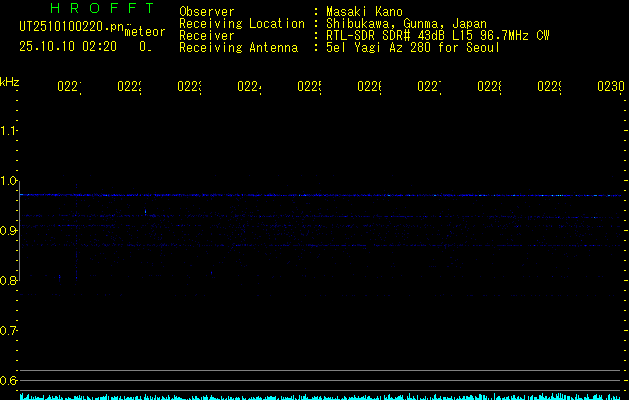Viewport: 629px width, 400px height.
Task: Select the 0.9 frequency axis label
Action: (x=9, y=231)
